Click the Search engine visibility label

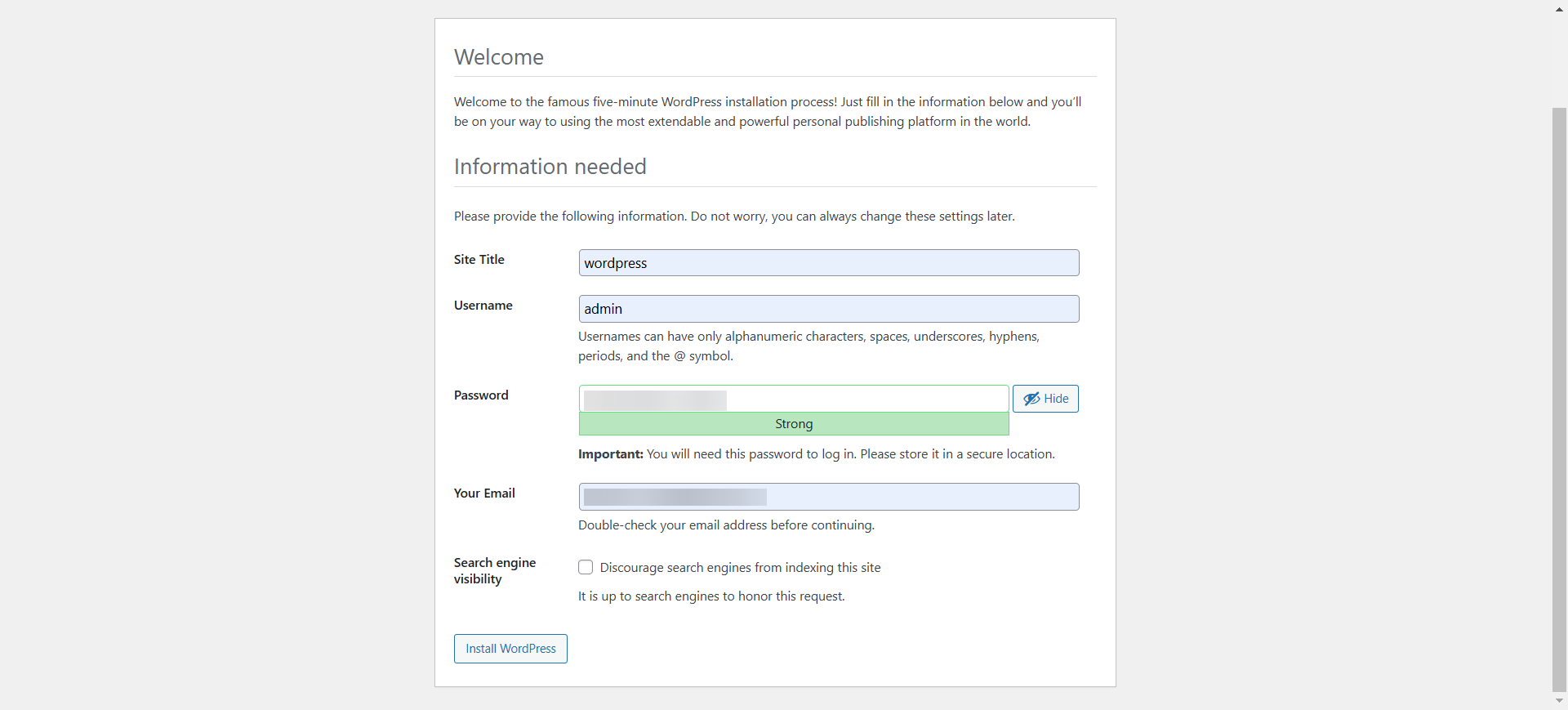495,570
